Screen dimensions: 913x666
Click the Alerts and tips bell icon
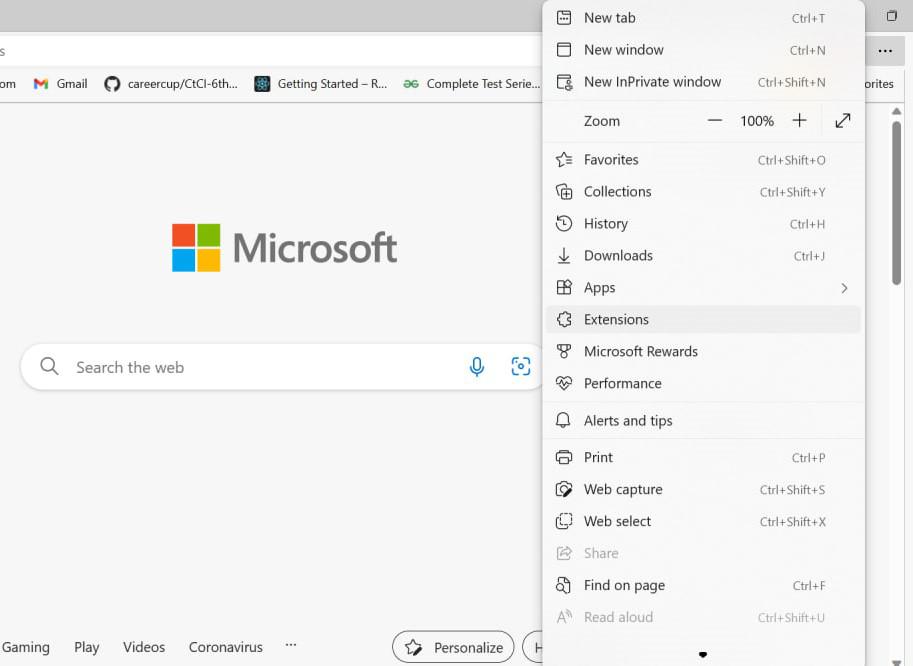point(563,420)
